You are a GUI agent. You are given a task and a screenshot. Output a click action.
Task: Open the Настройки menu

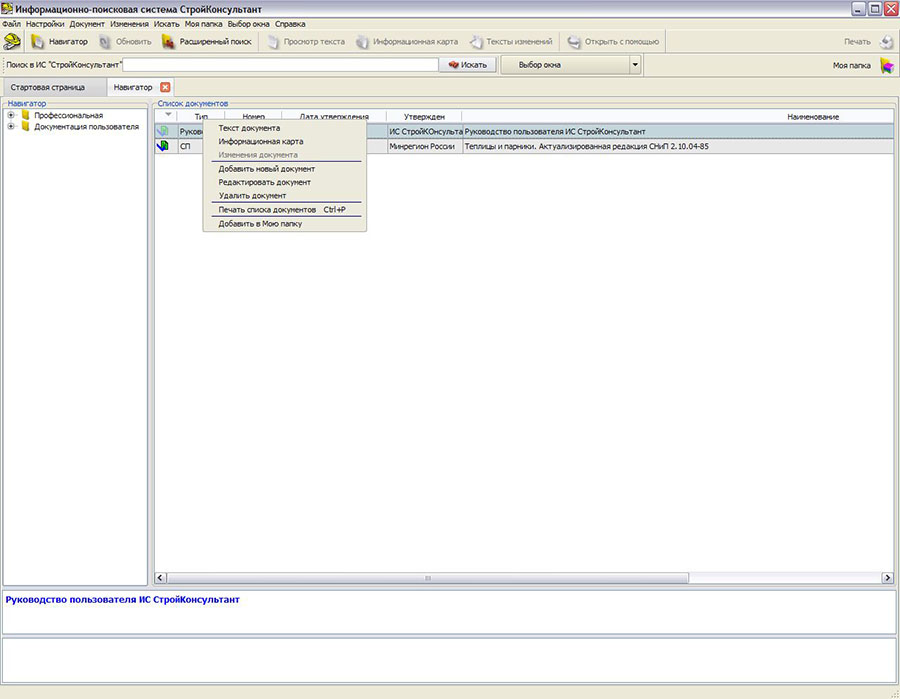(x=45, y=24)
